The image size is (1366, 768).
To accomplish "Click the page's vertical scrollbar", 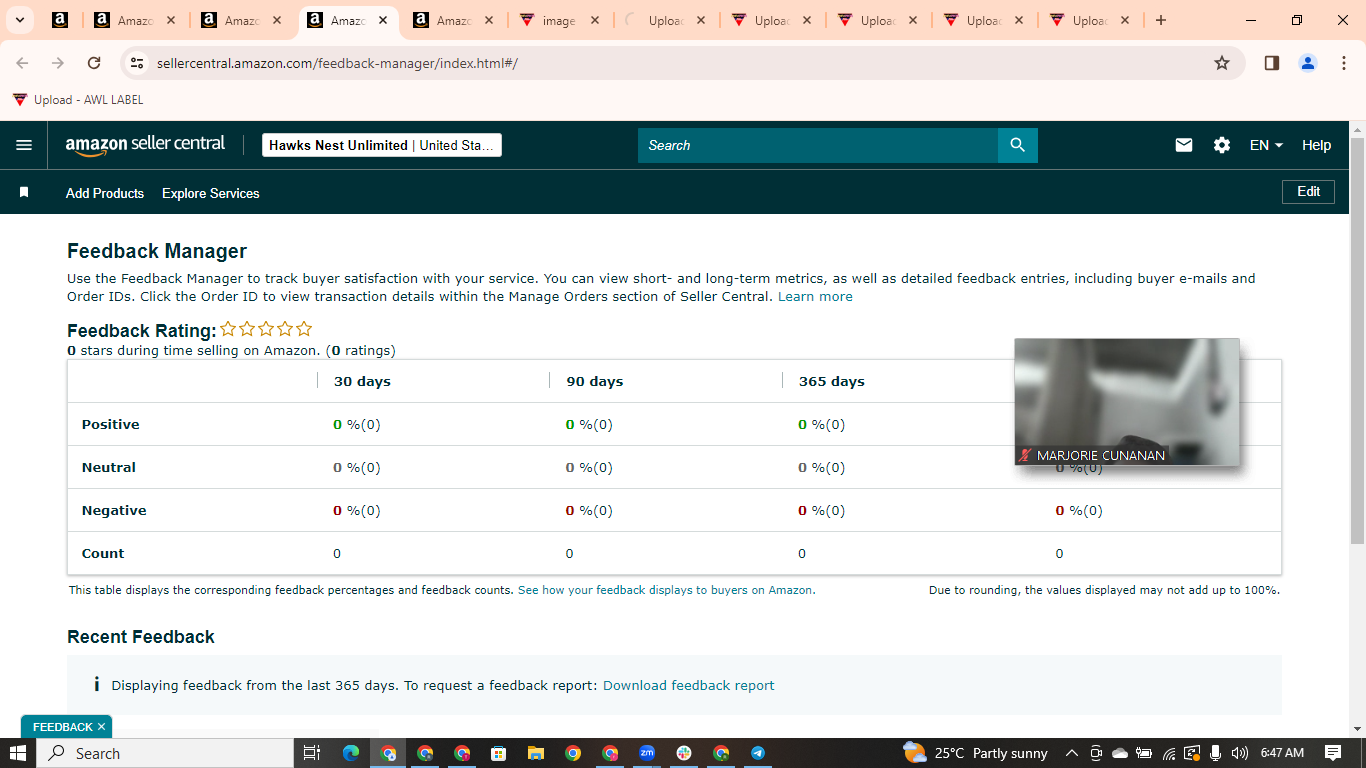I will click(1357, 340).
